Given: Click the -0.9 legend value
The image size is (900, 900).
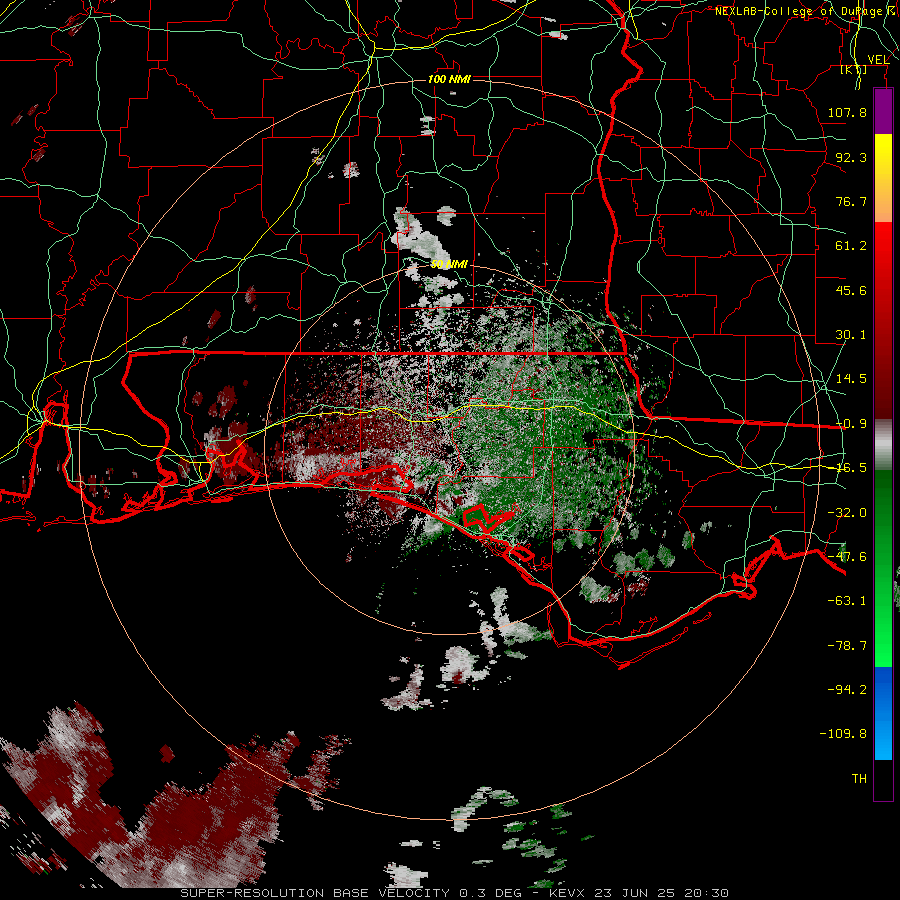Looking at the screenshot, I should coord(851,424).
